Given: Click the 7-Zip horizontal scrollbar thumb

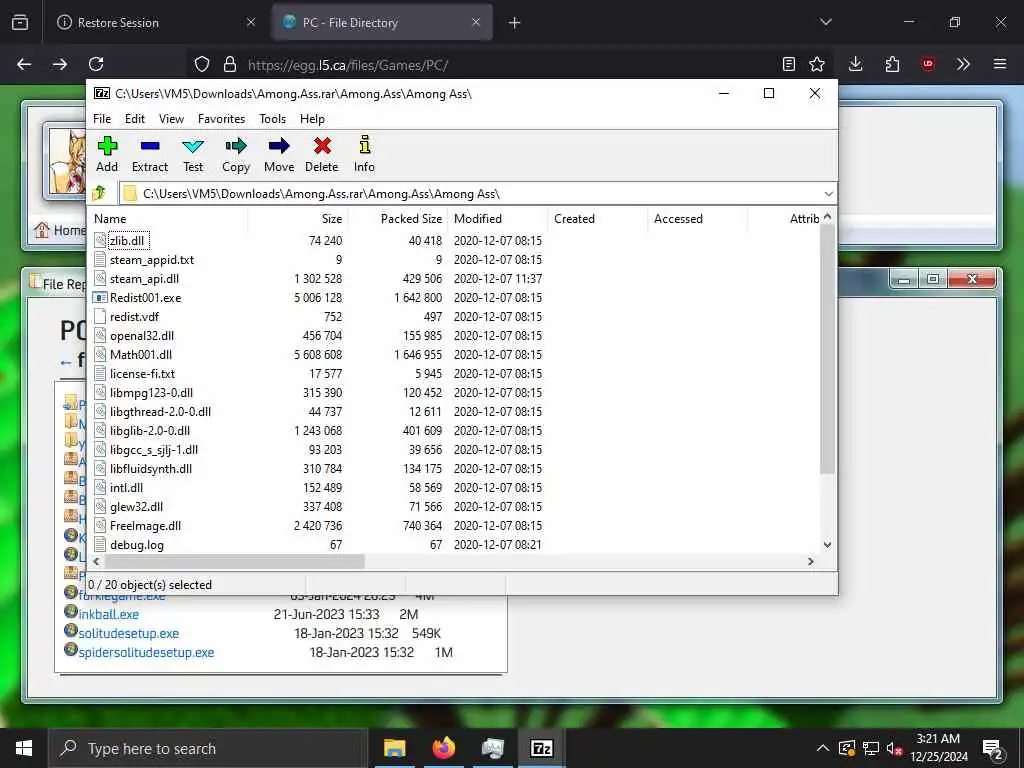Looking at the screenshot, I should pyautogui.click(x=234, y=561).
